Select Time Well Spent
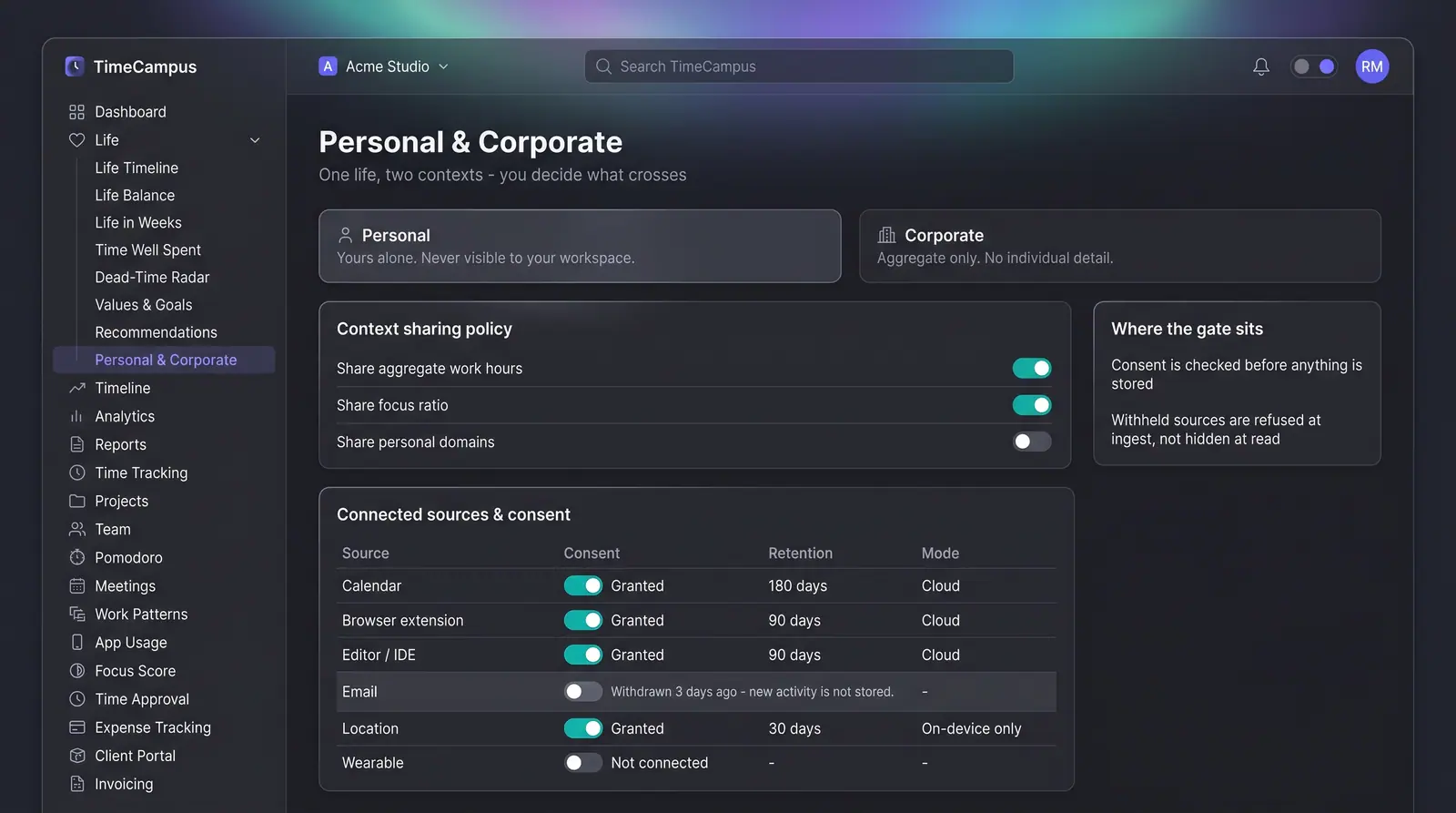This screenshot has height=813, width=1456. click(x=148, y=249)
